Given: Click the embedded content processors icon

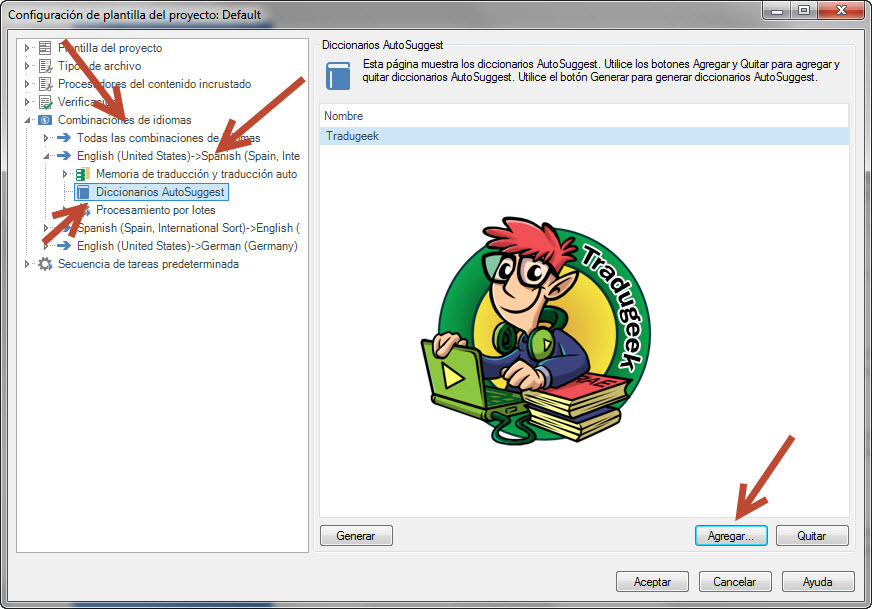Looking at the screenshot, I should 44,84.
